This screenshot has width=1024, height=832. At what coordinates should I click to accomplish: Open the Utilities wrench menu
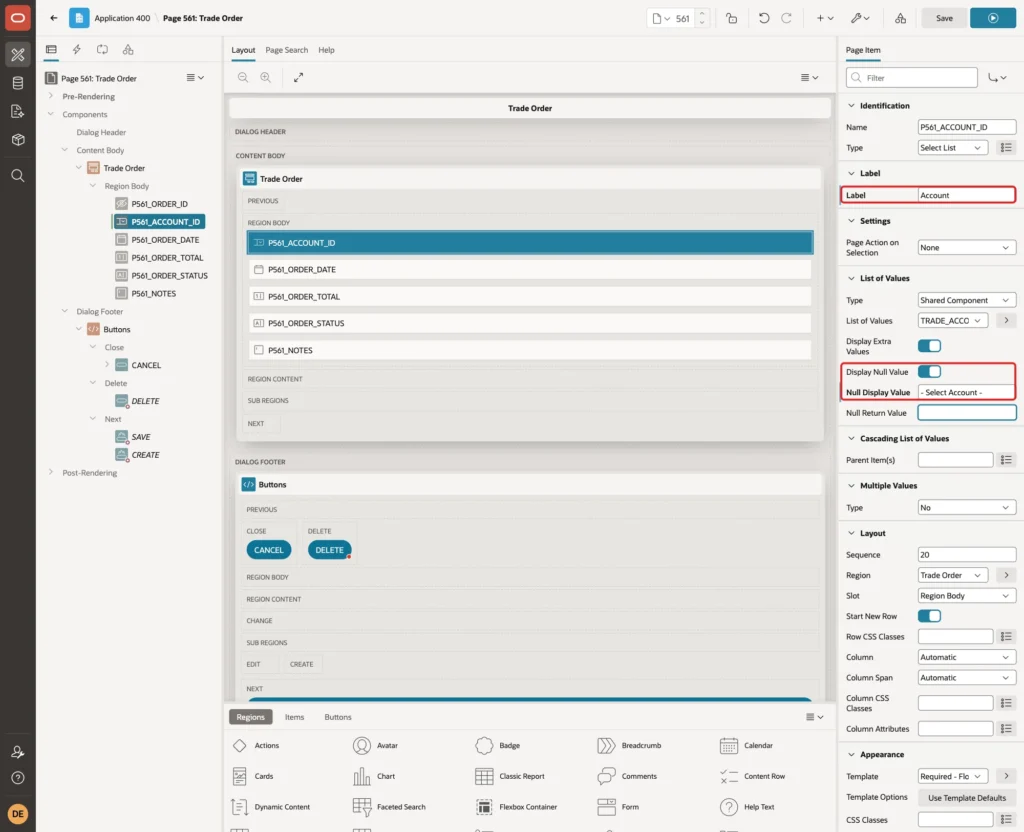click(860, 18)
